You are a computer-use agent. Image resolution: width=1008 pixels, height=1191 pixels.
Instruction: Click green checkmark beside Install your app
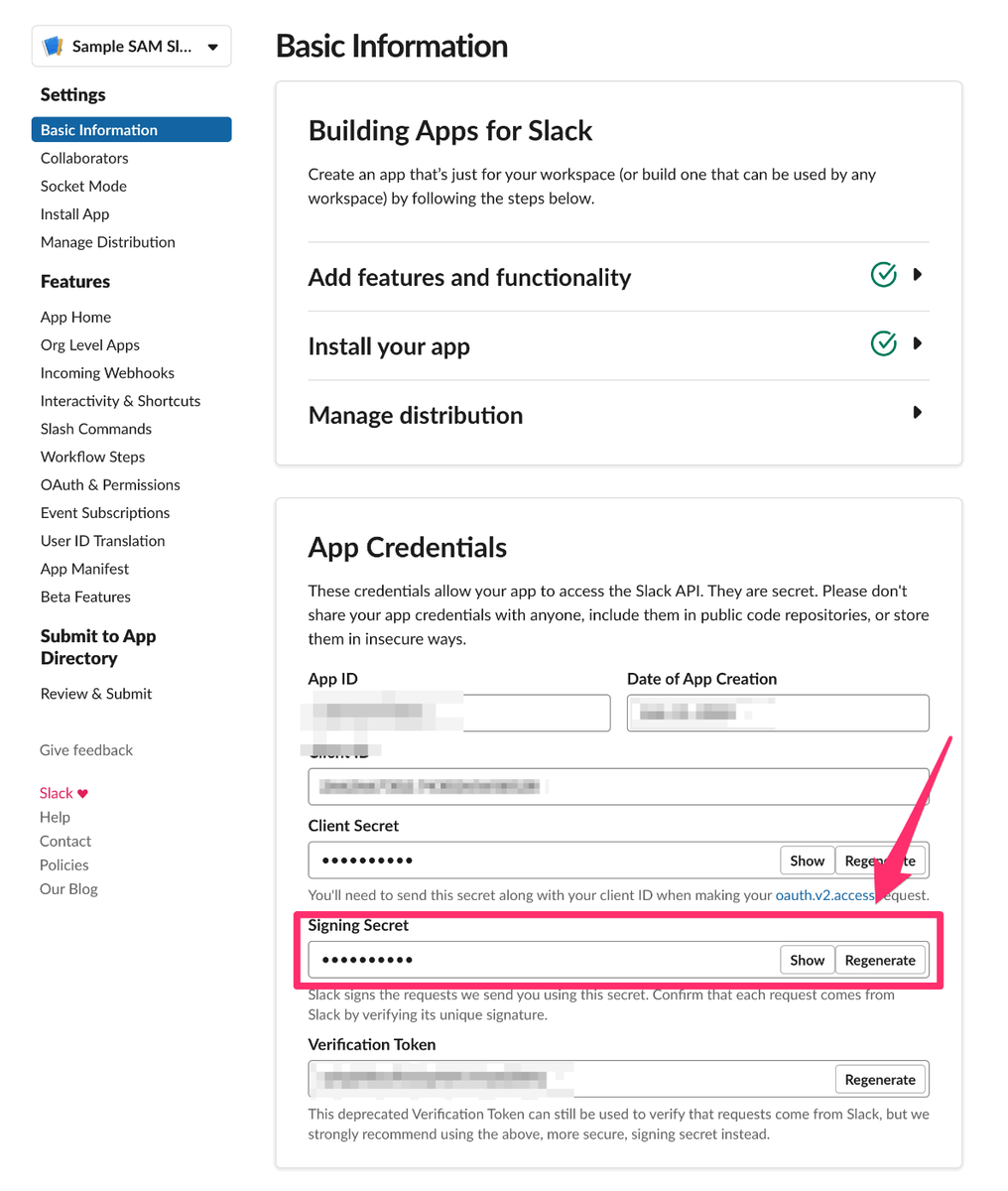click(883, 343)
